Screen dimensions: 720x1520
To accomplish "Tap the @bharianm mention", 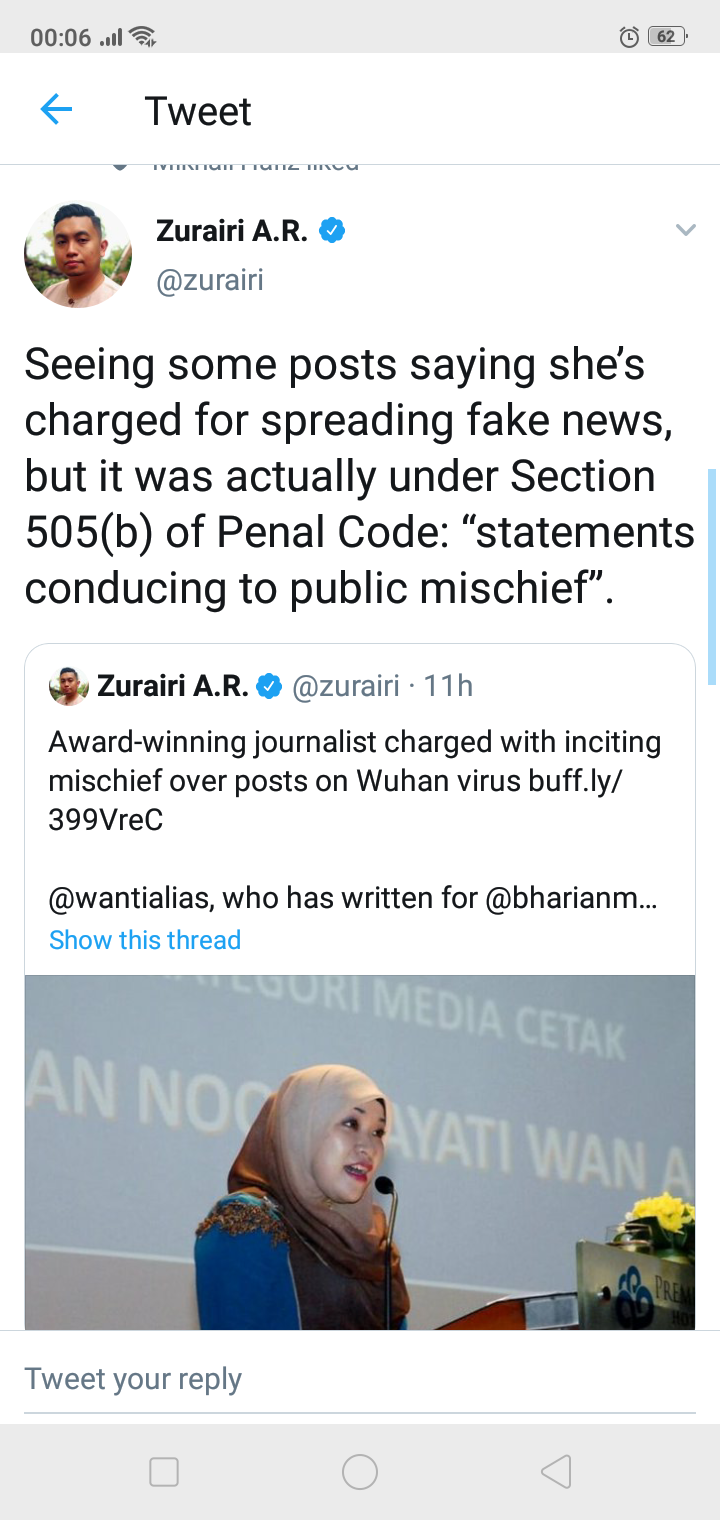I will pos(570,898).
